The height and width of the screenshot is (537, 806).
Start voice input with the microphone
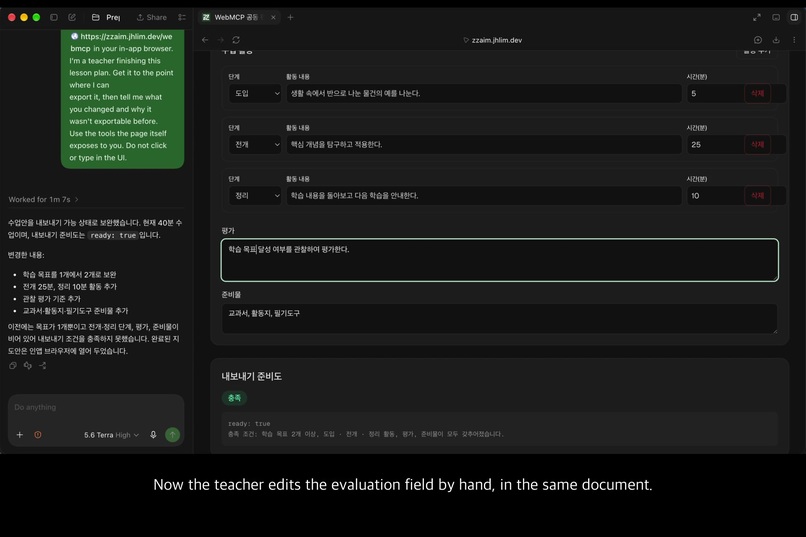(153, 435)
